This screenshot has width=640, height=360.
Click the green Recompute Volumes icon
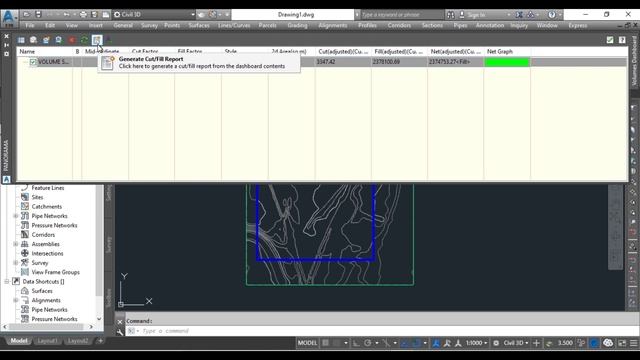[84, 40]
